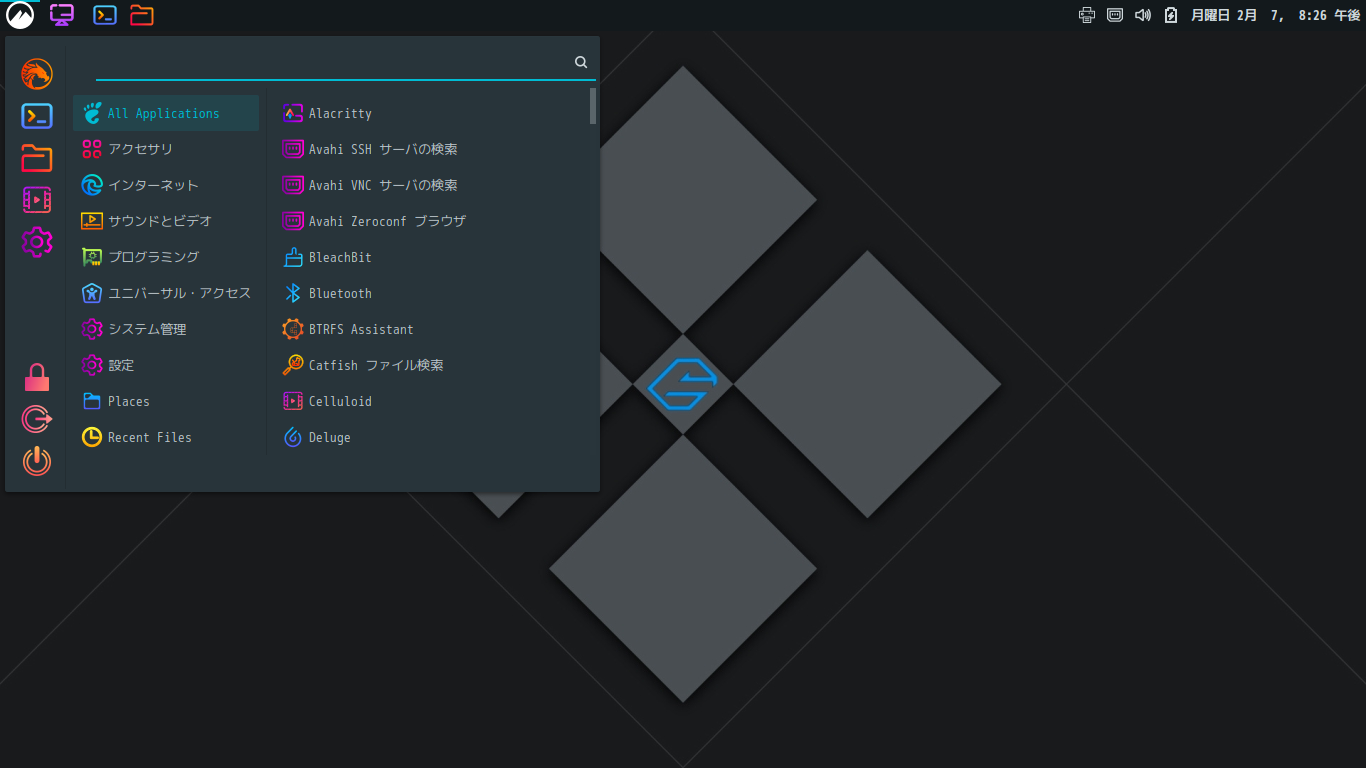
Task: Open the printer tray icon
Action: 1087,15
